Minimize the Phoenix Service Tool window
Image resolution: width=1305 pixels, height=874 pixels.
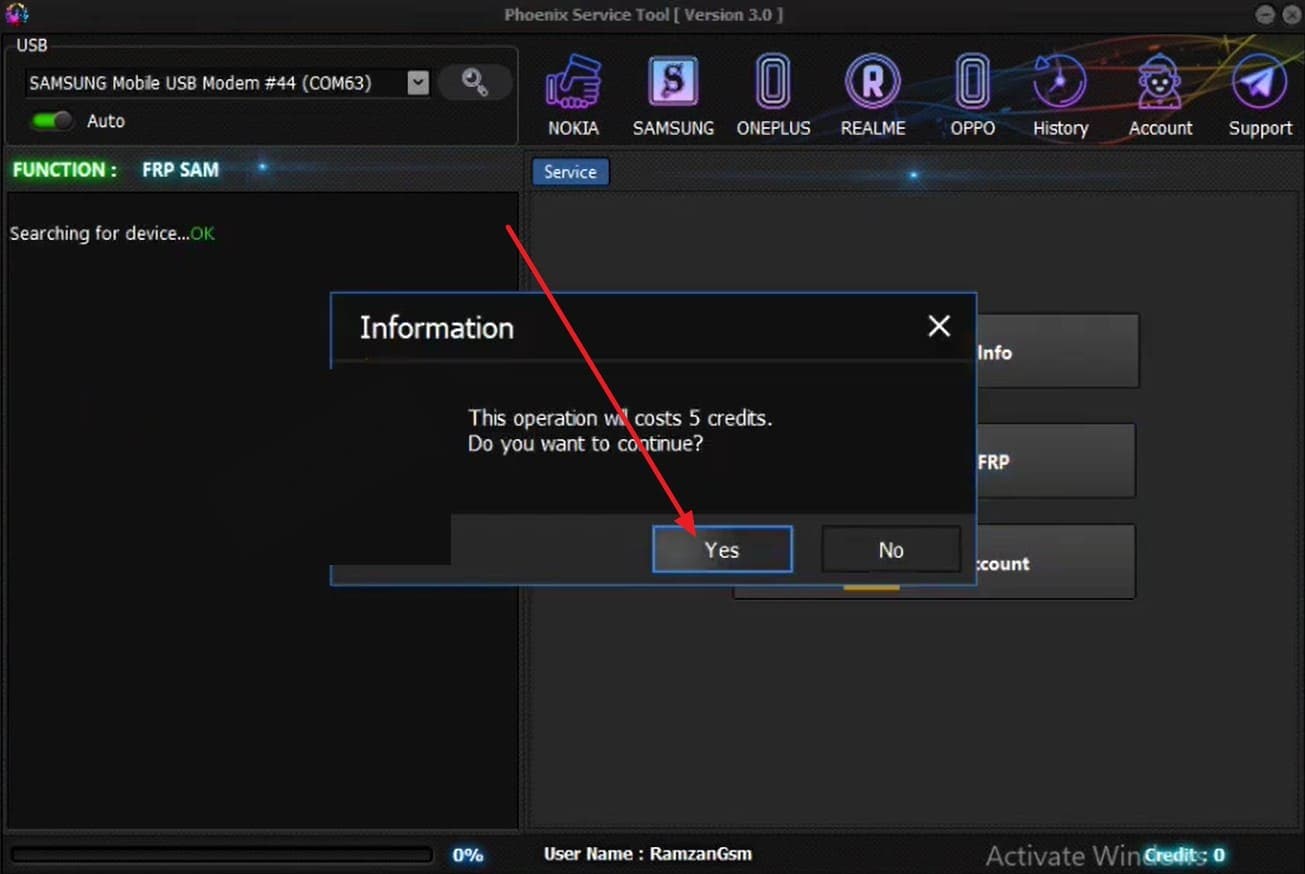[x=1264, y=13]
